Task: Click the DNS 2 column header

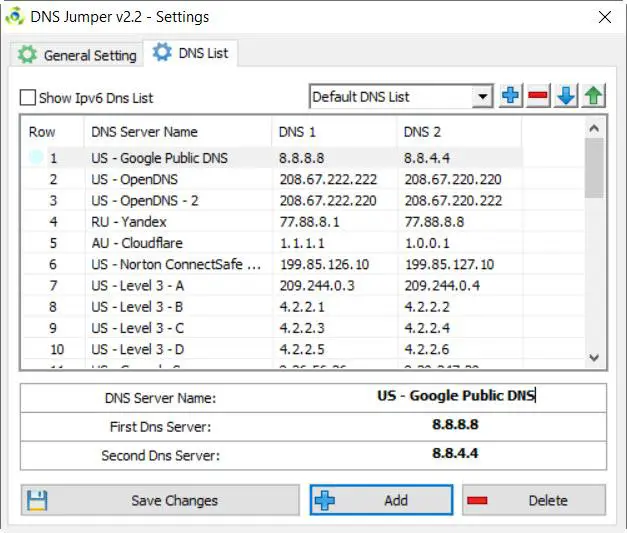Action: click(459, 132)
